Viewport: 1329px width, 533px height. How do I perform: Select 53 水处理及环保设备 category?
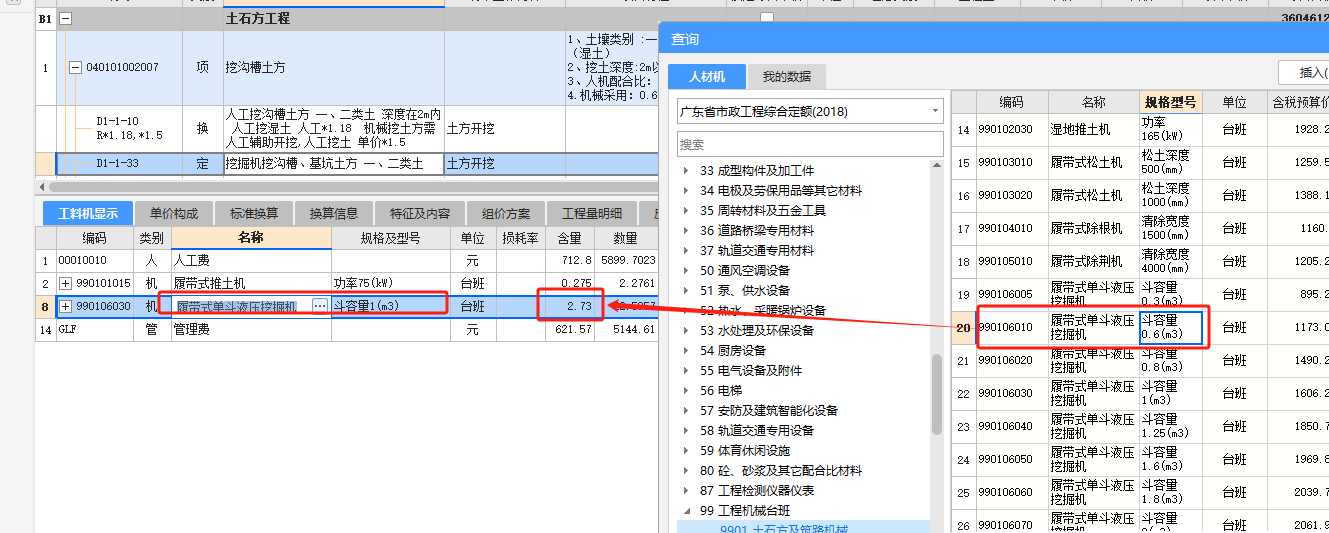pyautogui.click(x=757, y=330)
